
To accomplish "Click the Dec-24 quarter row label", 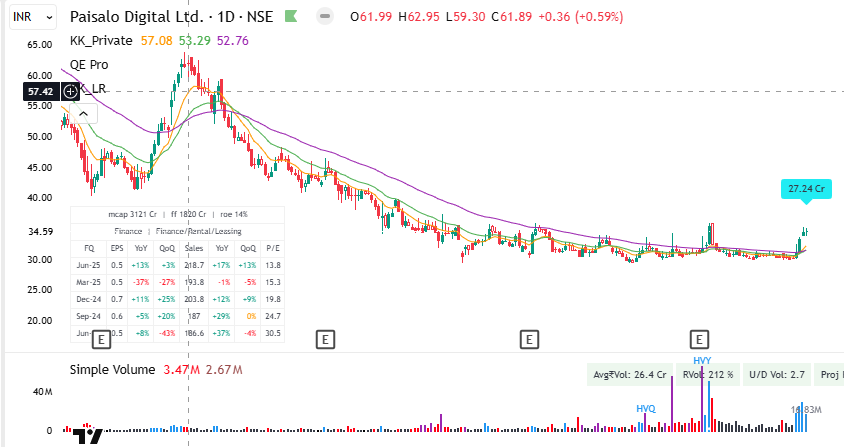I will tap(88, 299).
